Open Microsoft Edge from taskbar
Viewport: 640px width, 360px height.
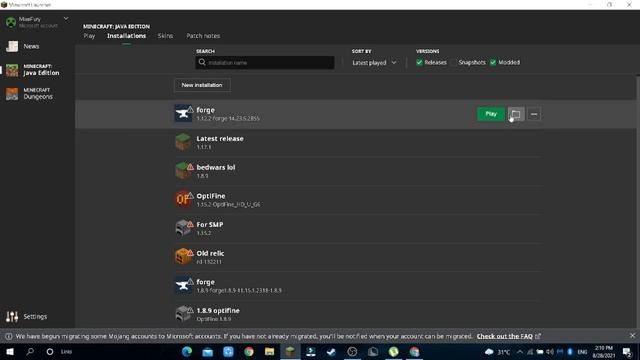tap(187, 351)
